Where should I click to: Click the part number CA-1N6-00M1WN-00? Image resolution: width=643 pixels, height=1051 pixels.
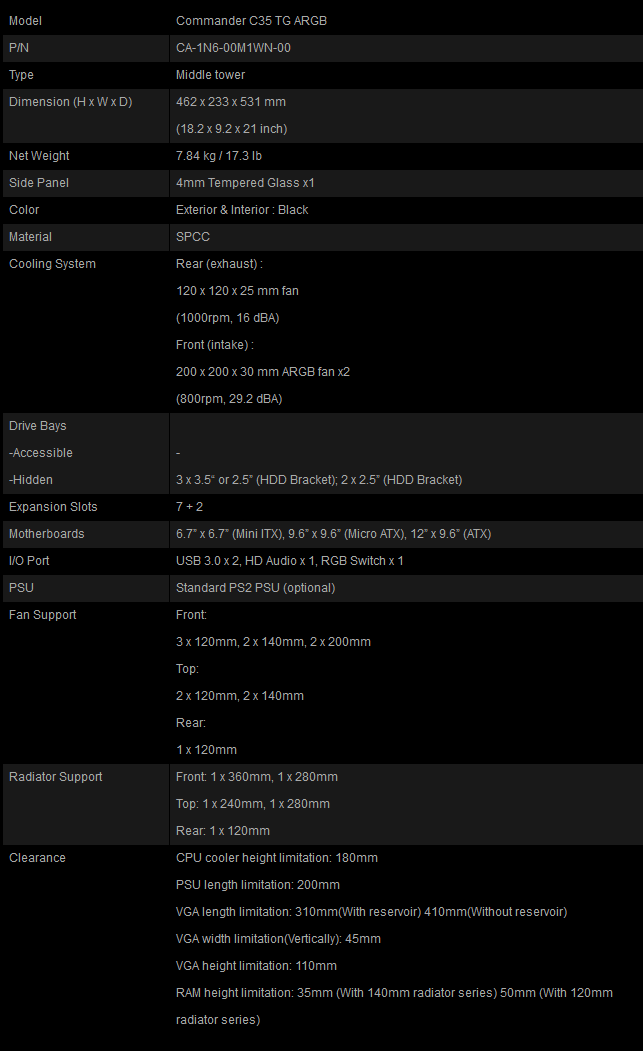pyautogui.click(x=233, y=48)
